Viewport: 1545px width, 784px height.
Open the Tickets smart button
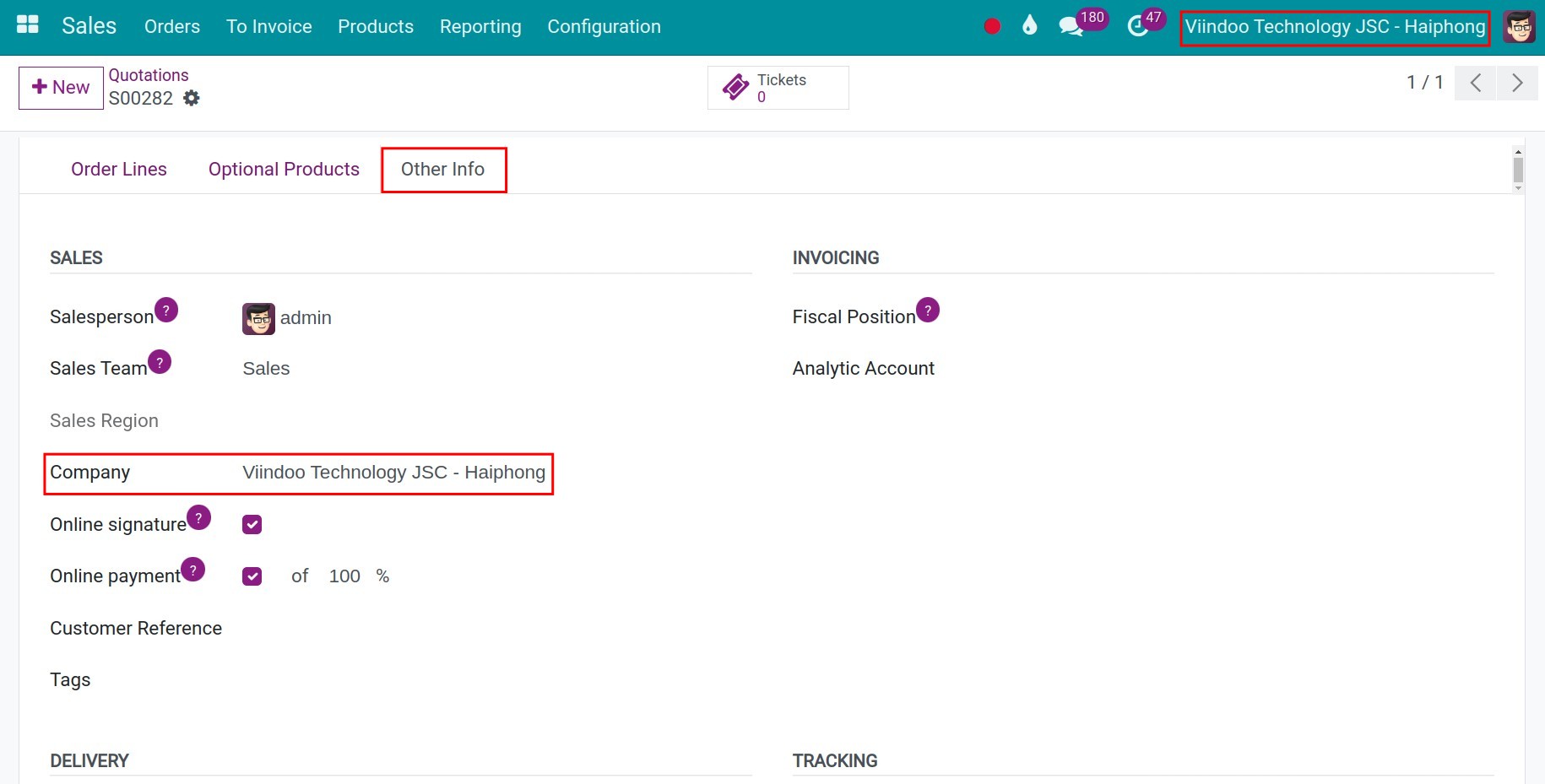coord(778,88)
